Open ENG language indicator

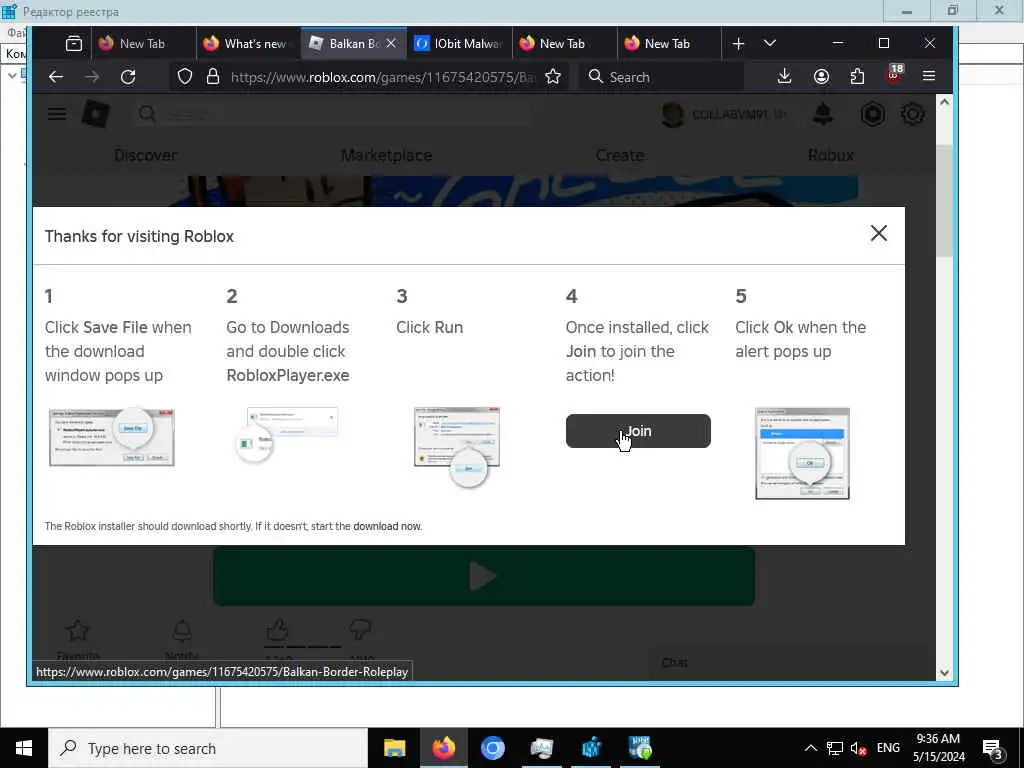coord(888,748)
